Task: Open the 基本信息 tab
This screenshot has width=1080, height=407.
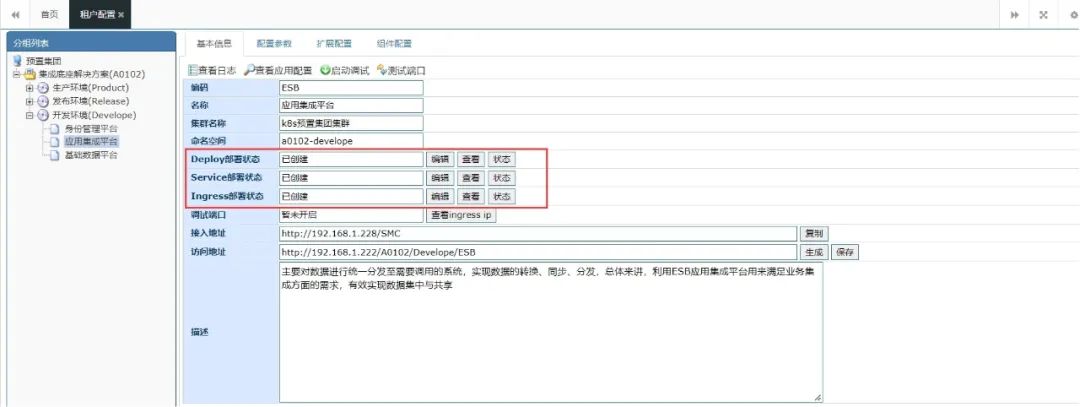Action: (214, 43)
